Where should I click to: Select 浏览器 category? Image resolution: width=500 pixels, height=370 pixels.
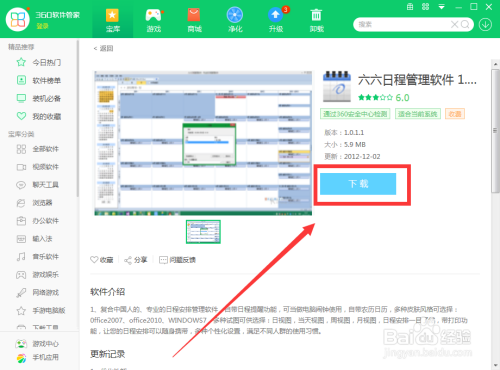35,203
